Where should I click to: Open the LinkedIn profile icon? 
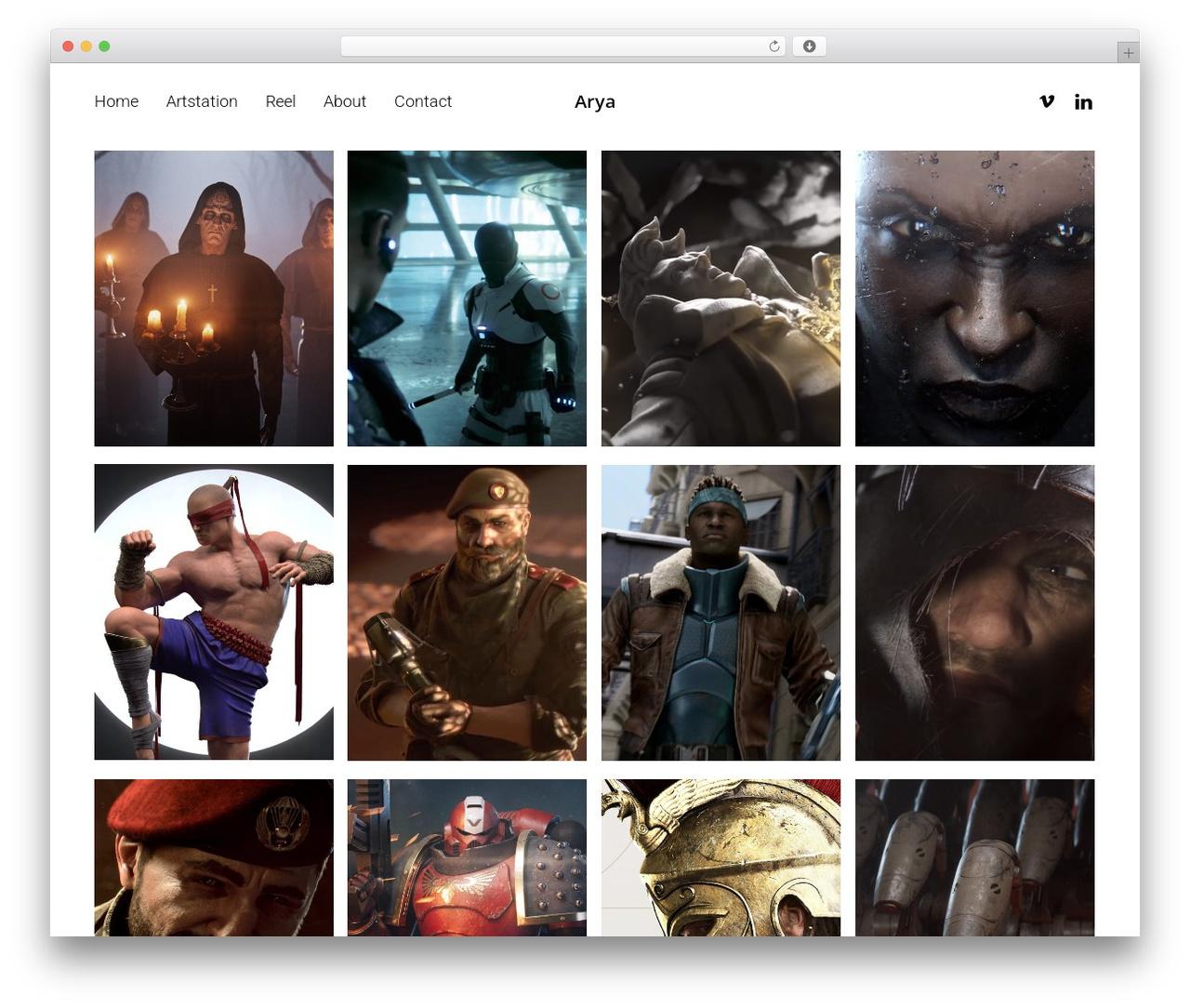click(1083, 101)
